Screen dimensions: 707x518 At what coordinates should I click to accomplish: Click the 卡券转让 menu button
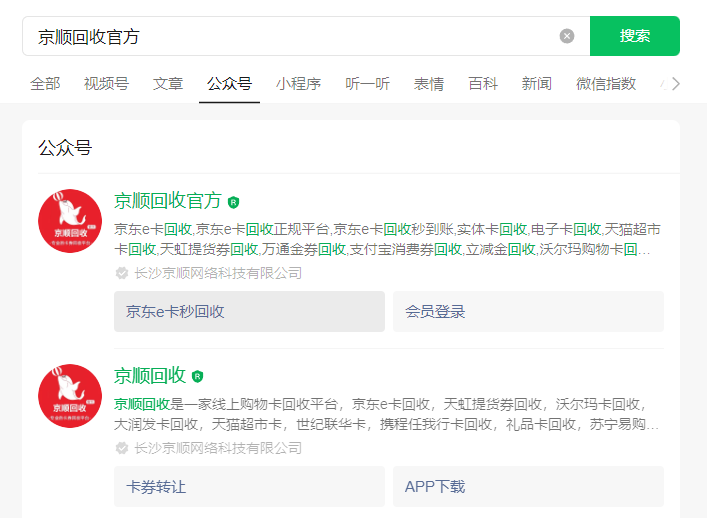click(249, 486)
